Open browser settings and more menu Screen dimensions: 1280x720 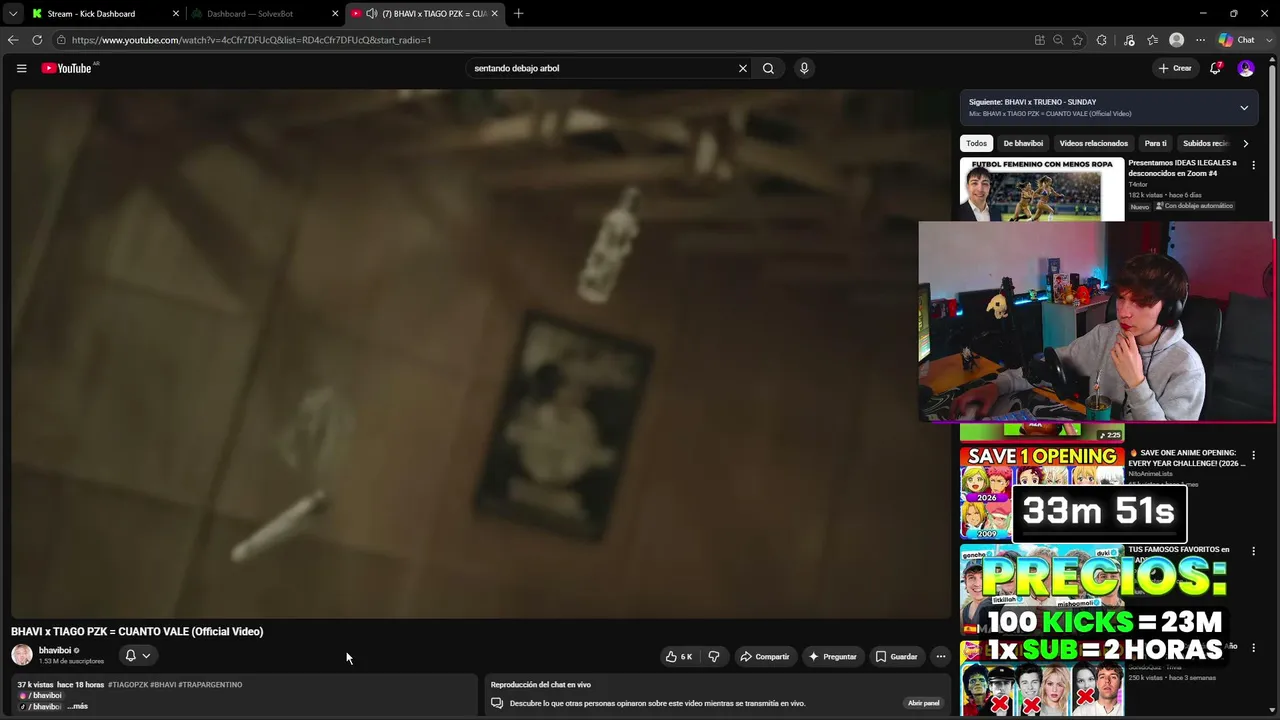point(1201,40)
